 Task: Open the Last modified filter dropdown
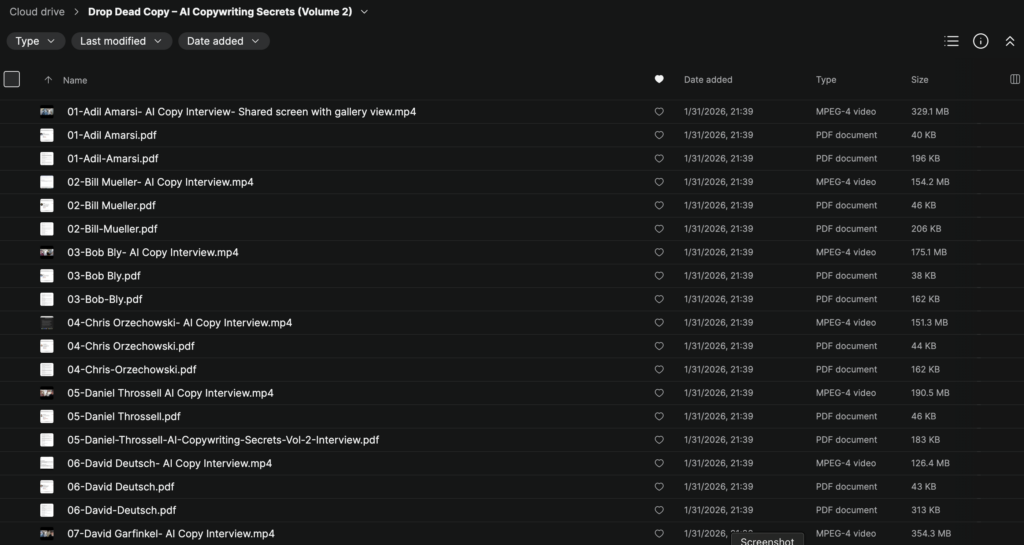(x=121, y=41)
